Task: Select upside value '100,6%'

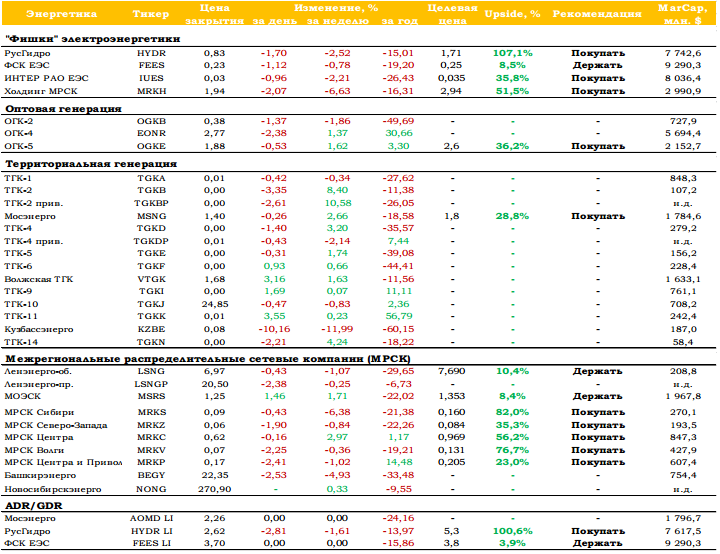Action: pos(512,531)
